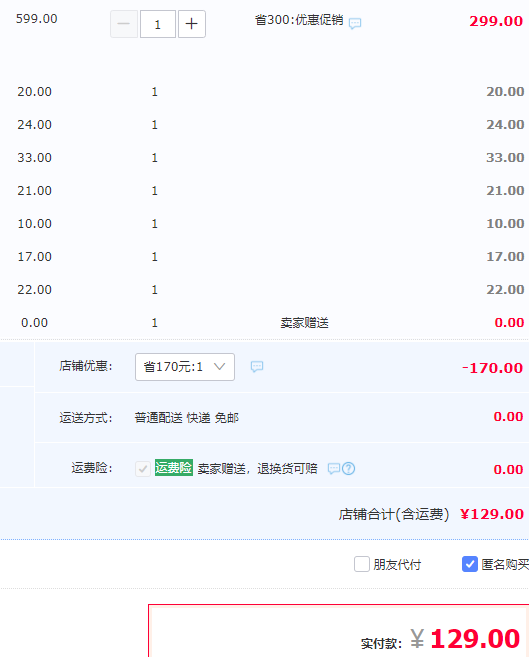Image resolution: width=529 pixels, height=657 pixels.
Task: Click the 卖家赠送, 退换货可赔 text
Action: point(257,468)
